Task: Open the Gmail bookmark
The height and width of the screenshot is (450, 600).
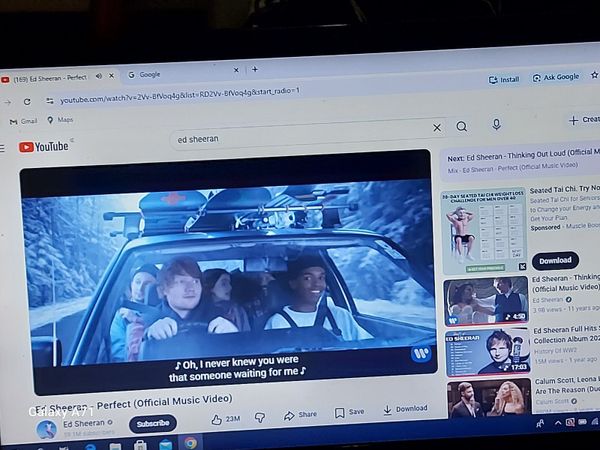Action: (23, 121)
